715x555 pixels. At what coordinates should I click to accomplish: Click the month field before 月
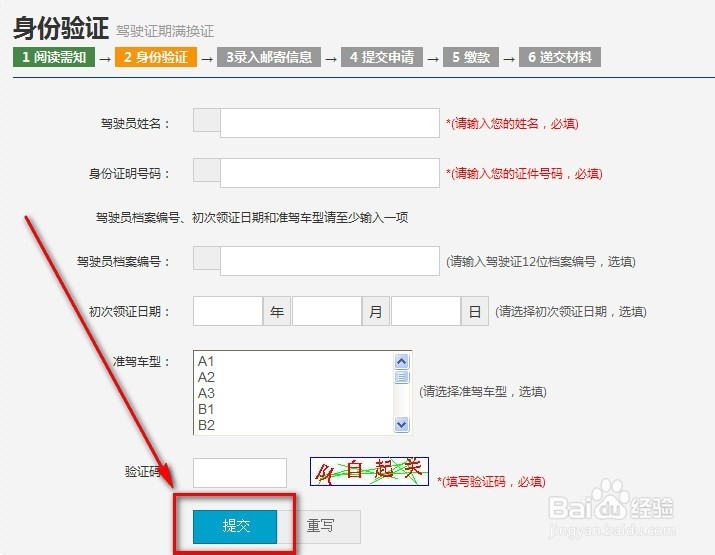[327, 311]
